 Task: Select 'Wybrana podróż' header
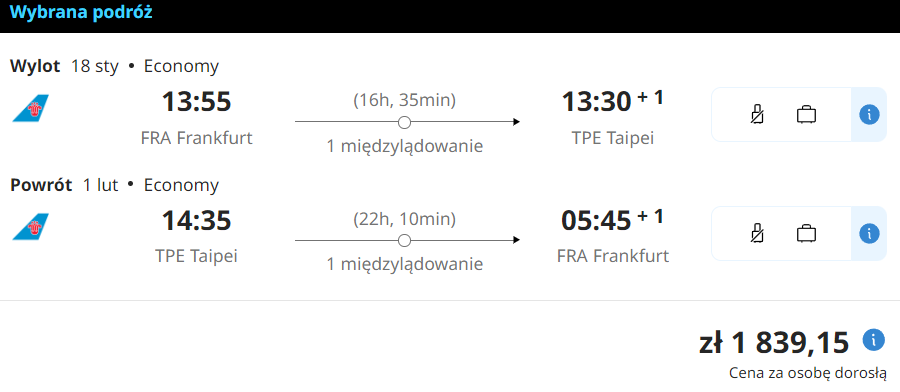tap(81, 12)
